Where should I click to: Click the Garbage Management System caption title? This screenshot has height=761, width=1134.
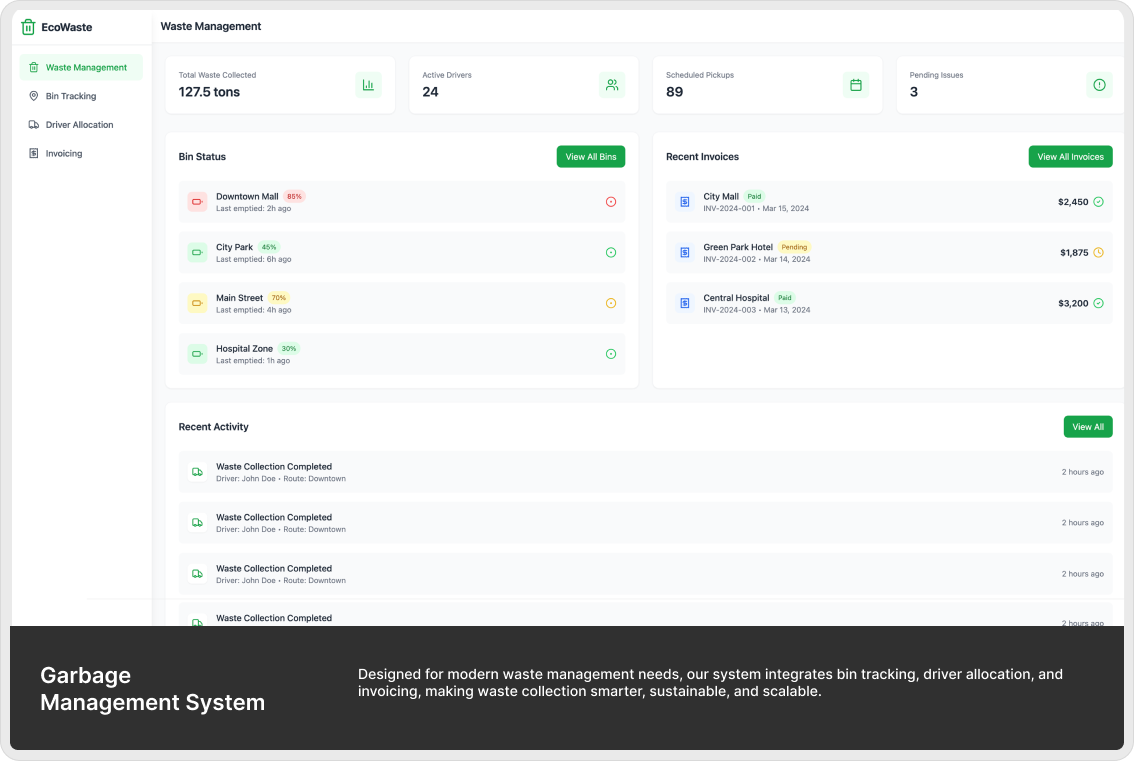coord(153,689)
